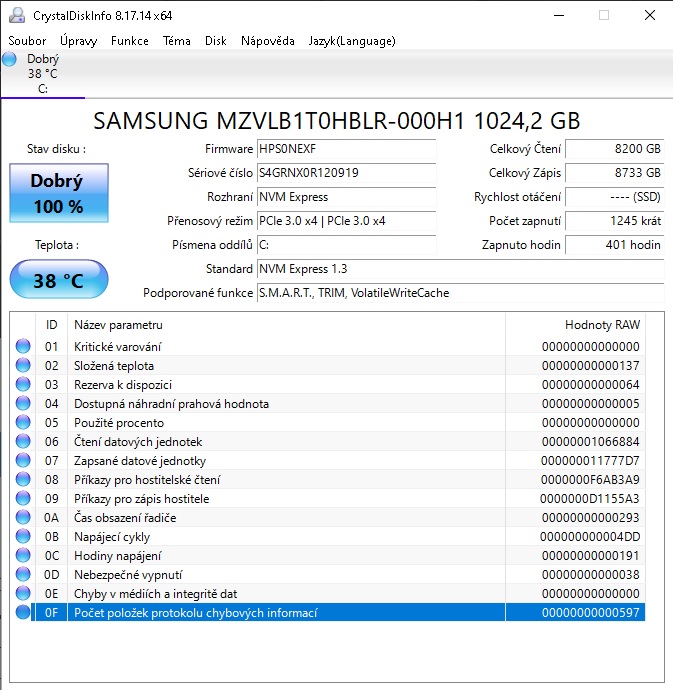Click status orb for selected row 0F

click(23, 613)
